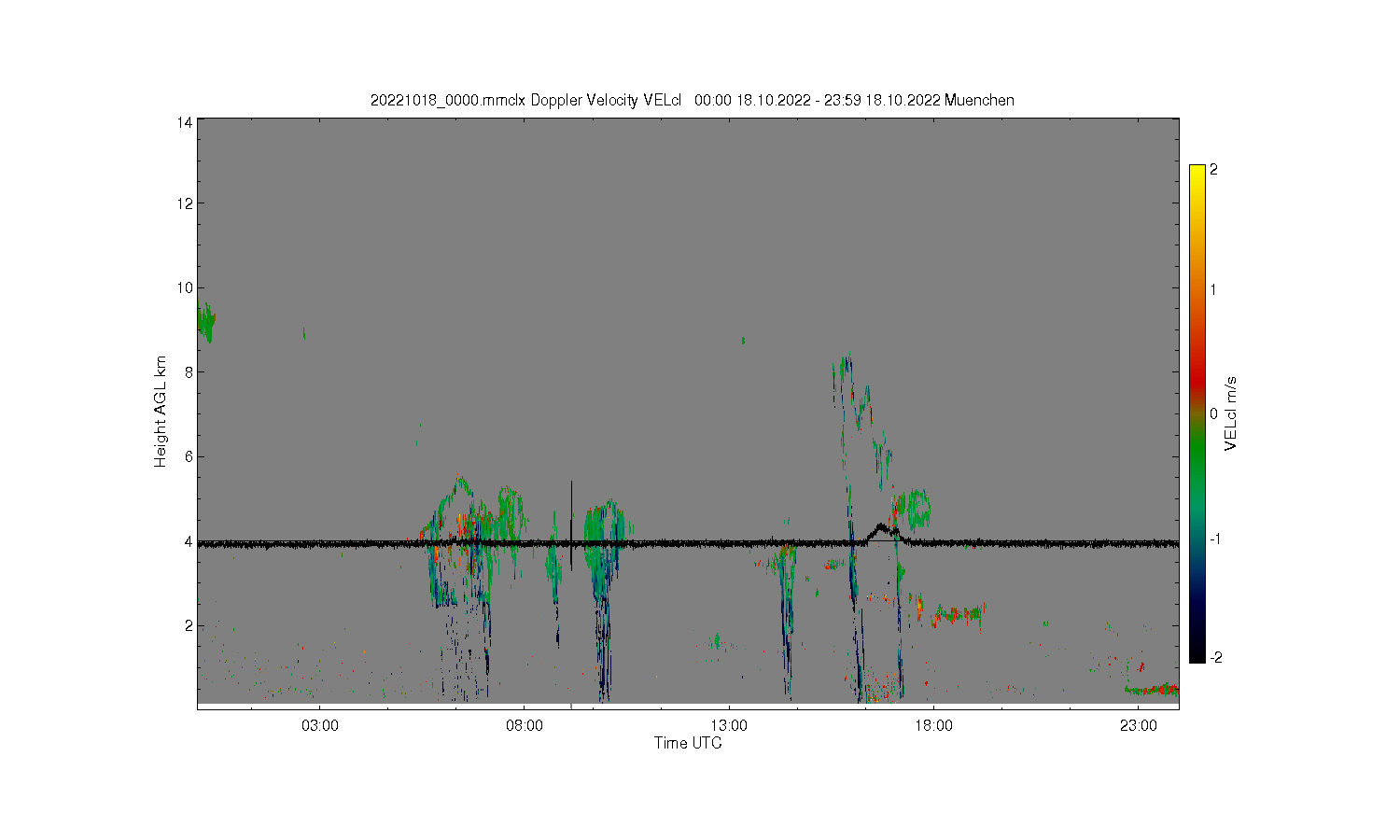Click the green cloud patch near 9 km
The width and height of the screenshot is (1400, 840).
tap(206, 322)
